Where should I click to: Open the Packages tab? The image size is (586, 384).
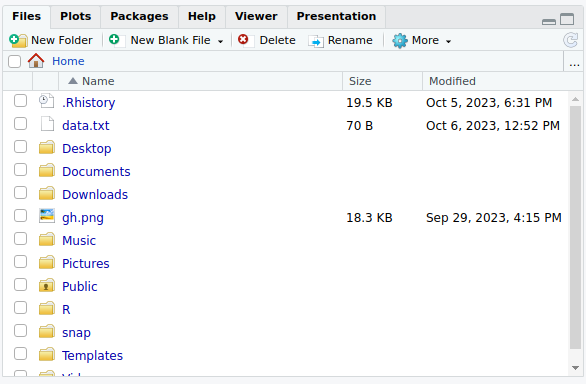click(139, 16)
